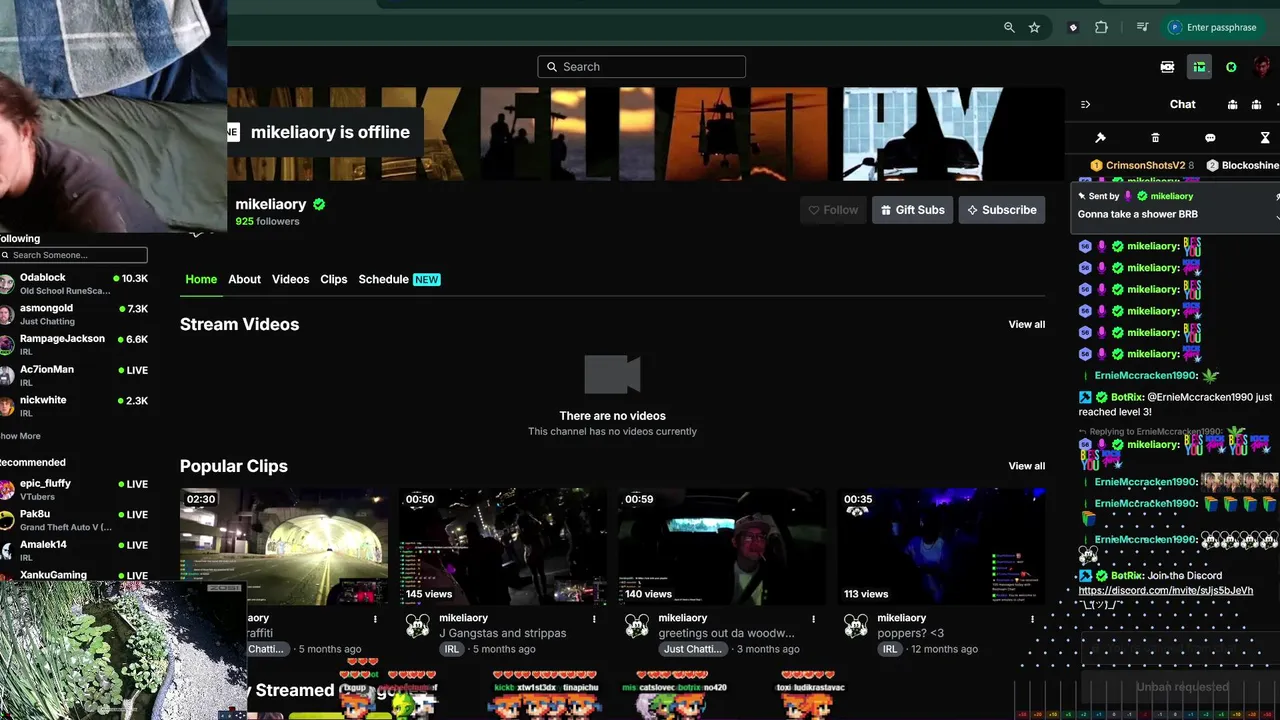Open the 02:30 tunnel clip thumbnail
The width and height of the screenshot is (1280, 720).
point(284,546)
